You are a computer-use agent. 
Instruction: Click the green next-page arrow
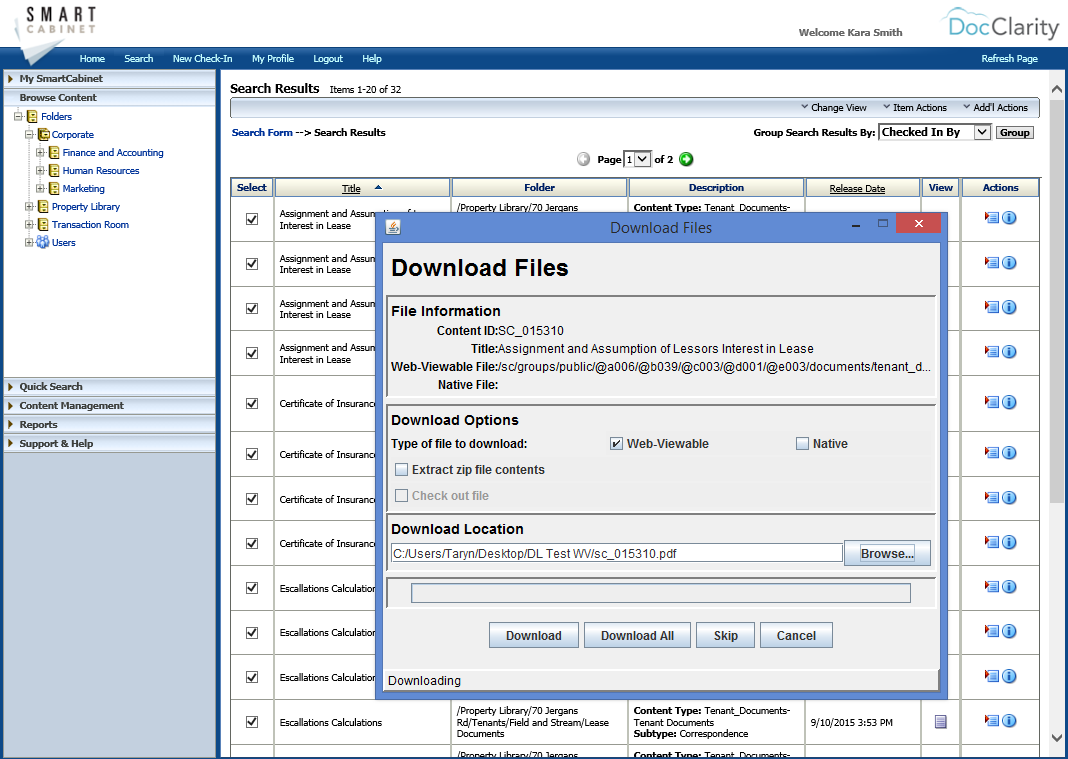(x=686, y=158)
